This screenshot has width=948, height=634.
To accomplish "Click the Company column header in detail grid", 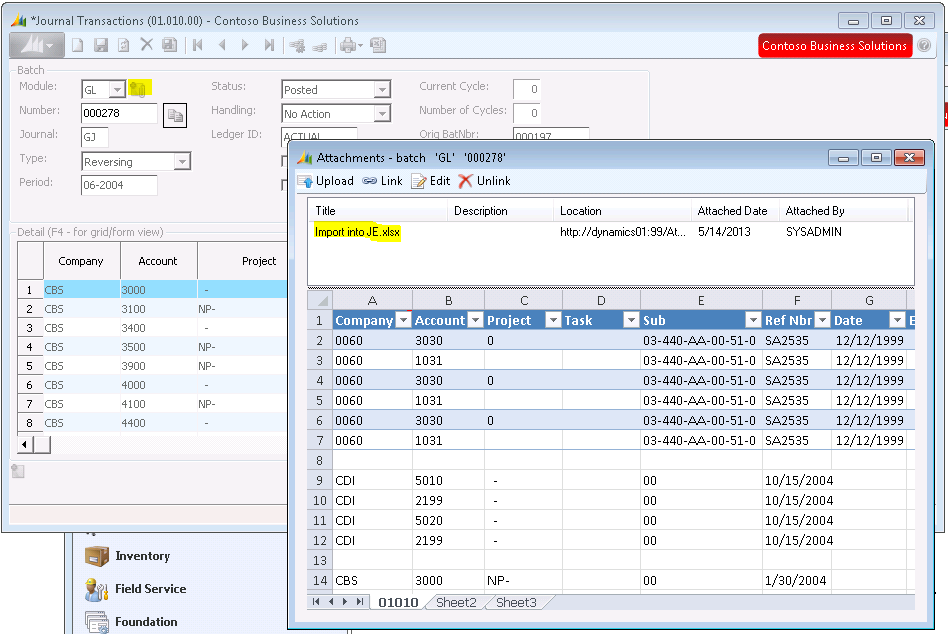I will [x=81, y=261].
